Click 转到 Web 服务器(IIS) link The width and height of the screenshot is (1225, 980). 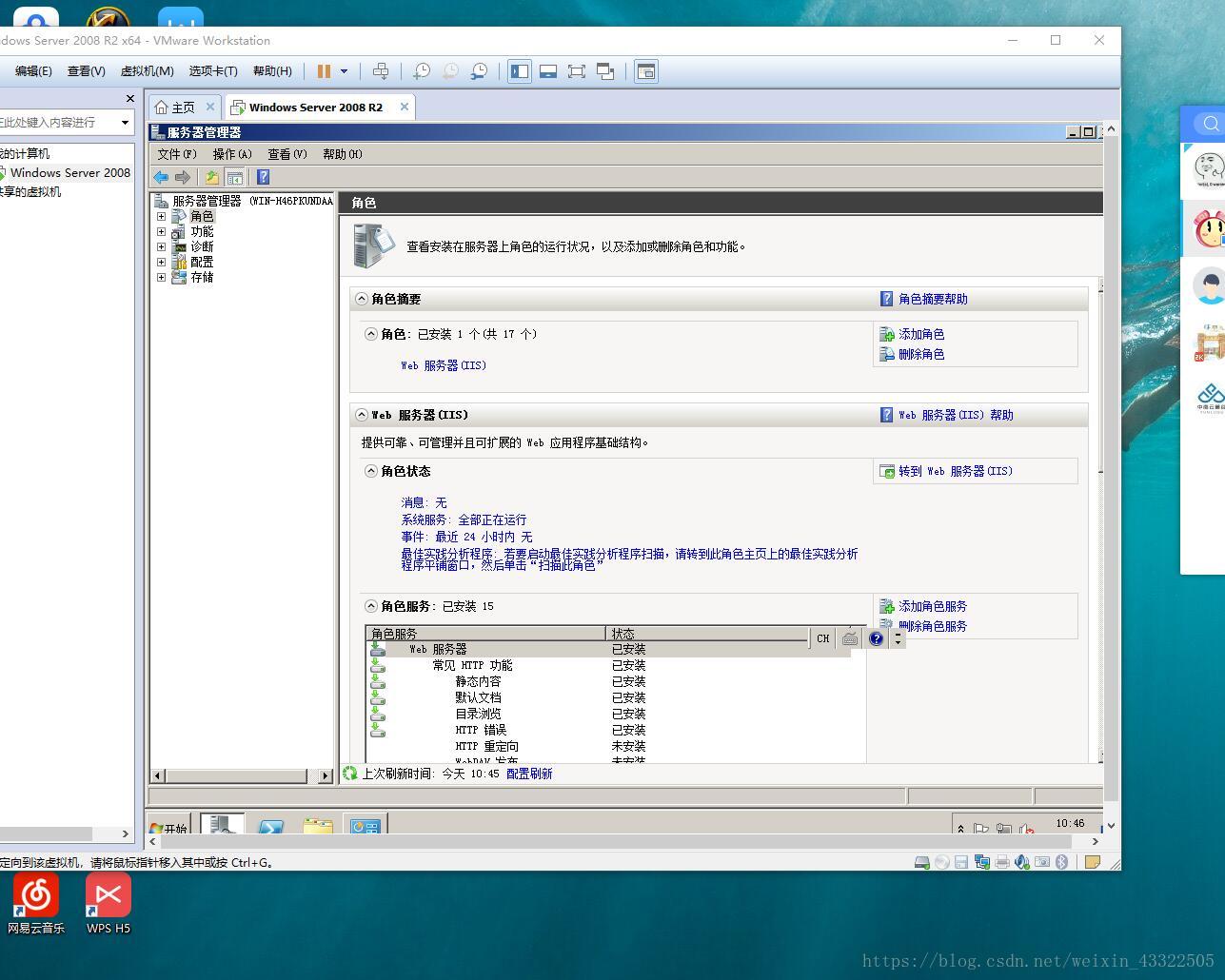956,471
